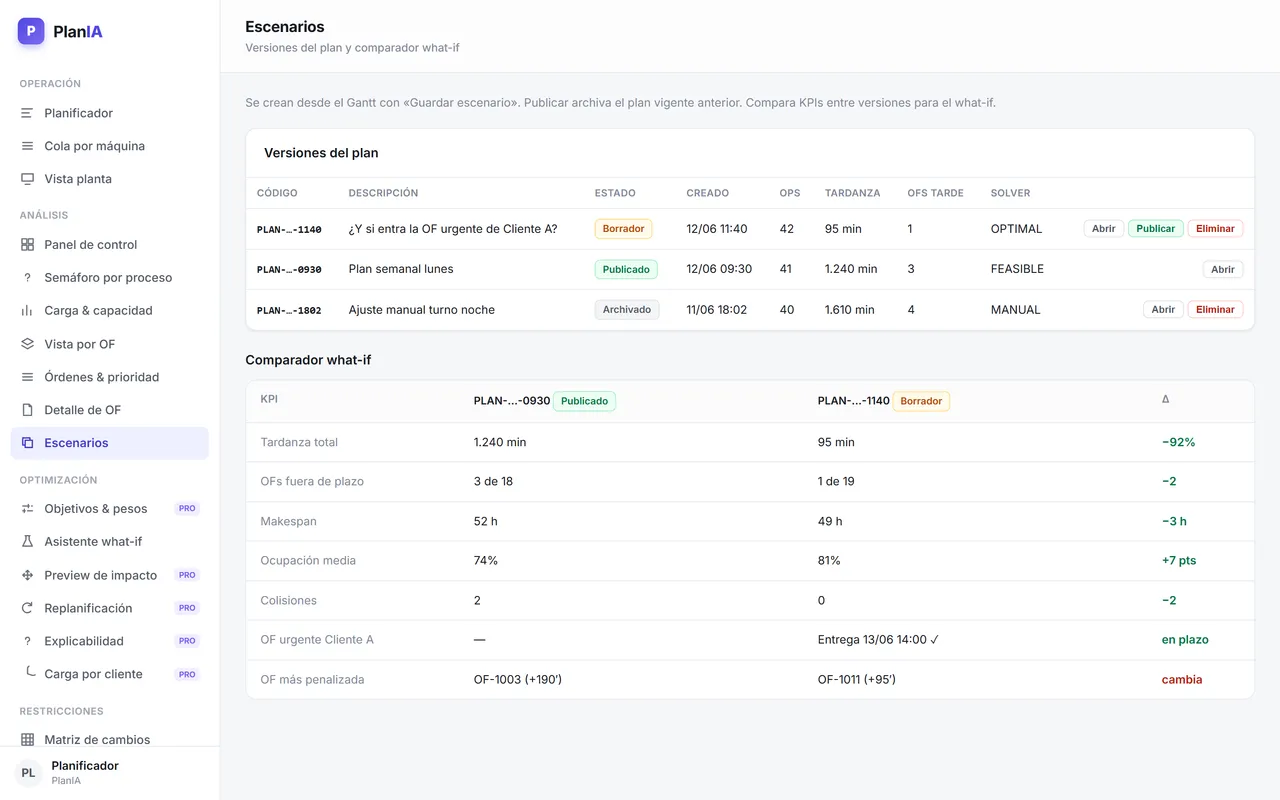Open Panel de control grid icon
Viewport: 1280px width, 800px height.
click(27, 245)
